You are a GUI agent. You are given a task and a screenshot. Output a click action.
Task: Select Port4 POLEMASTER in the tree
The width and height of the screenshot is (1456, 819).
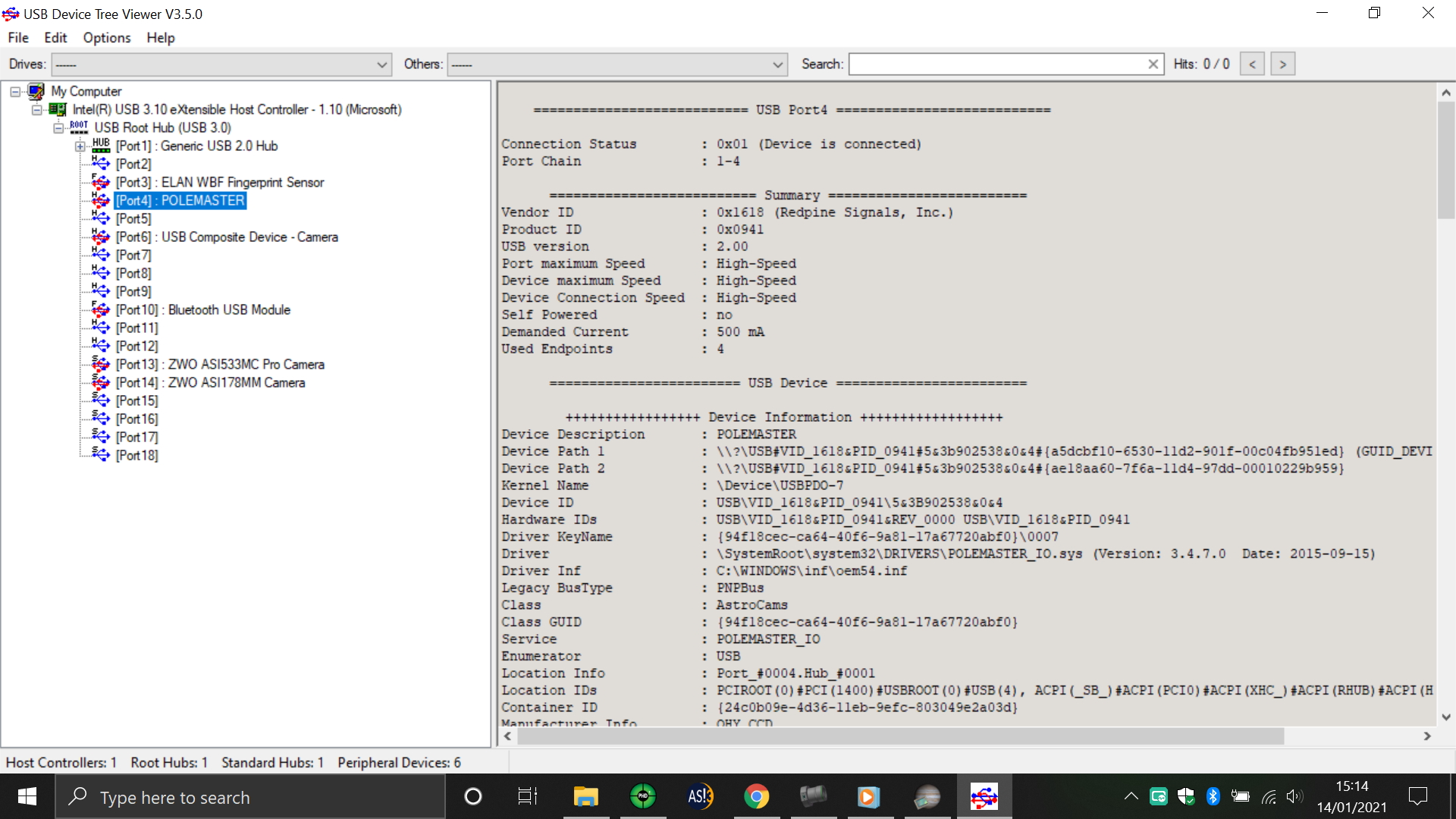tap(180, 201)
